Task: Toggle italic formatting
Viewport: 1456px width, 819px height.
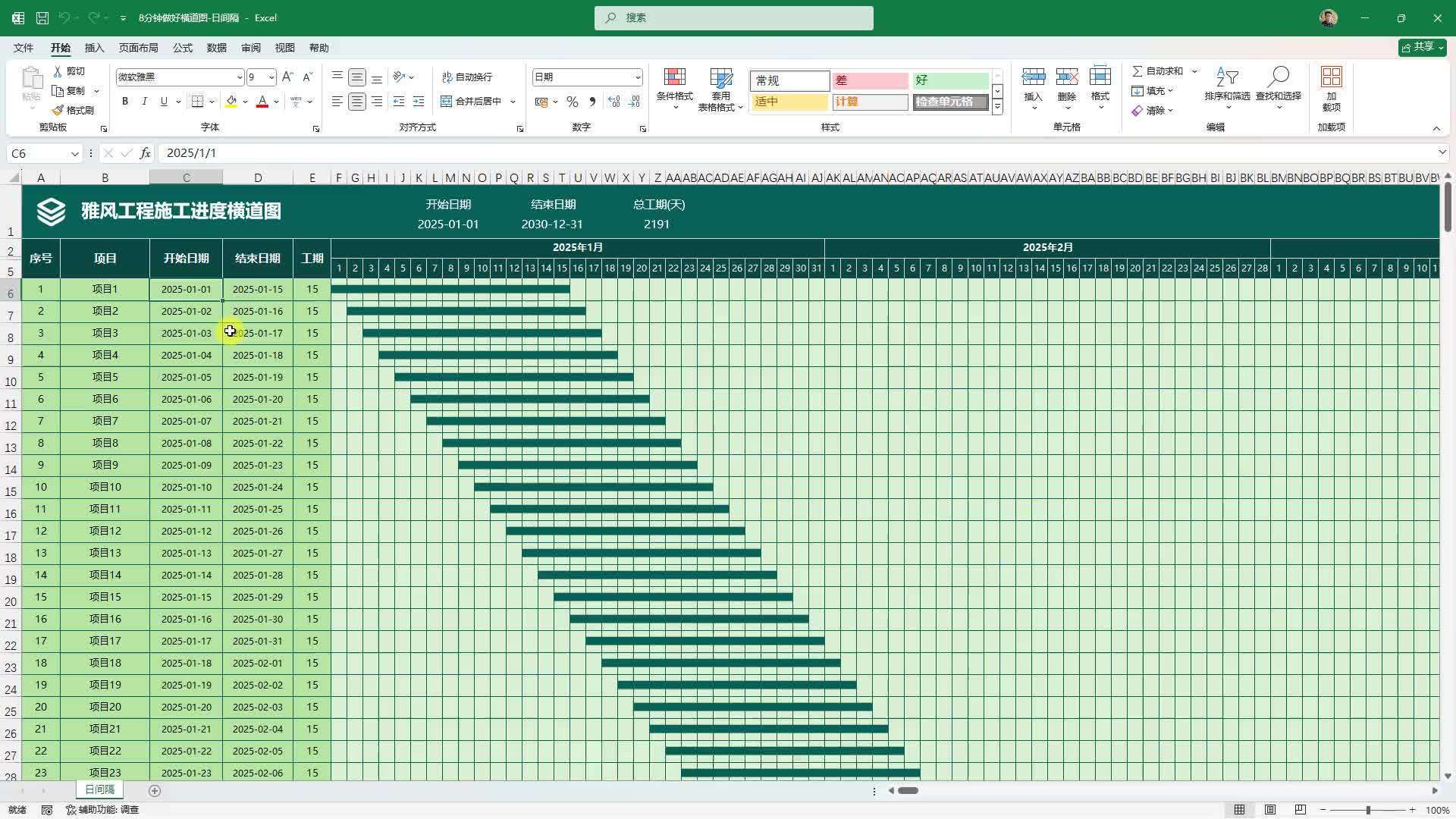Action: [144, 101]
